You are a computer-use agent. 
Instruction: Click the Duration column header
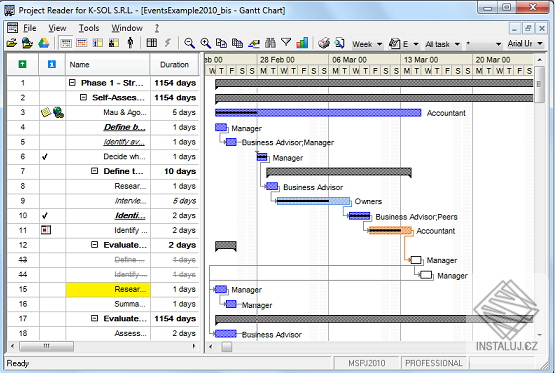coord(174,65)
